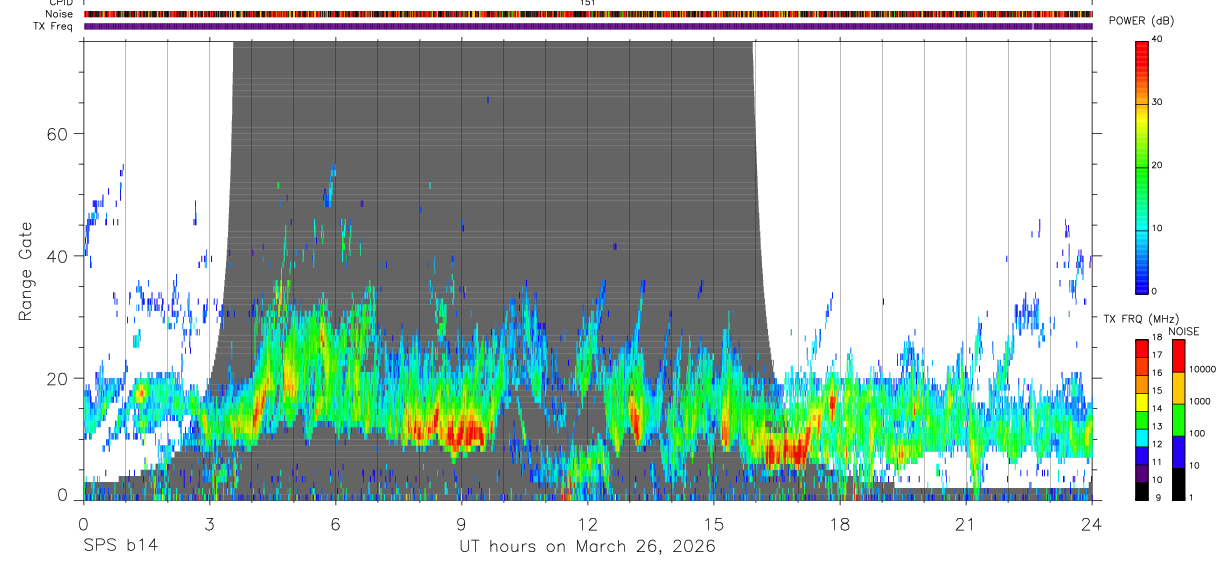Click the 24 tick on UT hours axis
The height and width of the screenshot is (567, 1228).
coord(1091,524)
